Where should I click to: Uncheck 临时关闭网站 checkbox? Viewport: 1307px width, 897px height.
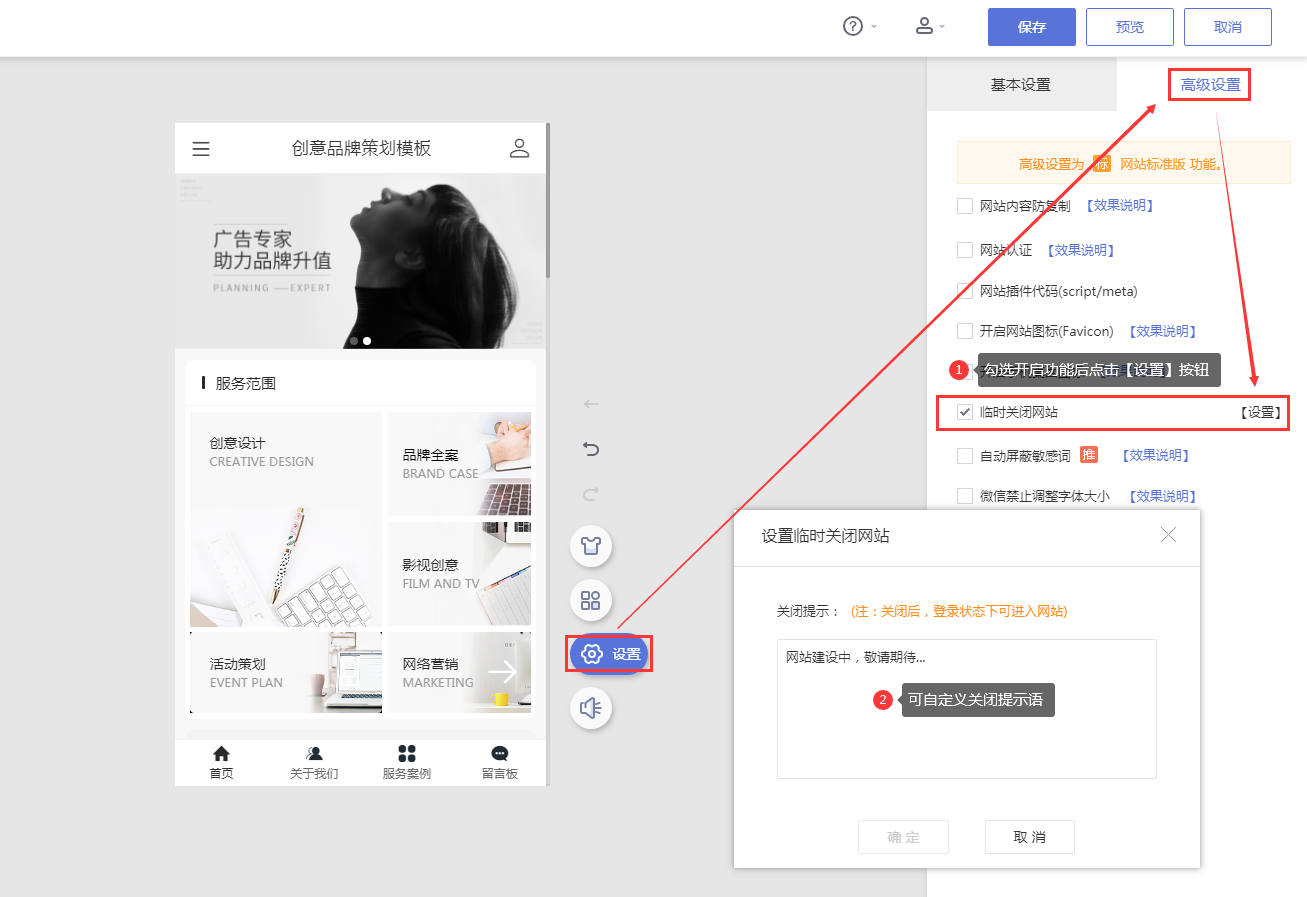coord(965,412)
